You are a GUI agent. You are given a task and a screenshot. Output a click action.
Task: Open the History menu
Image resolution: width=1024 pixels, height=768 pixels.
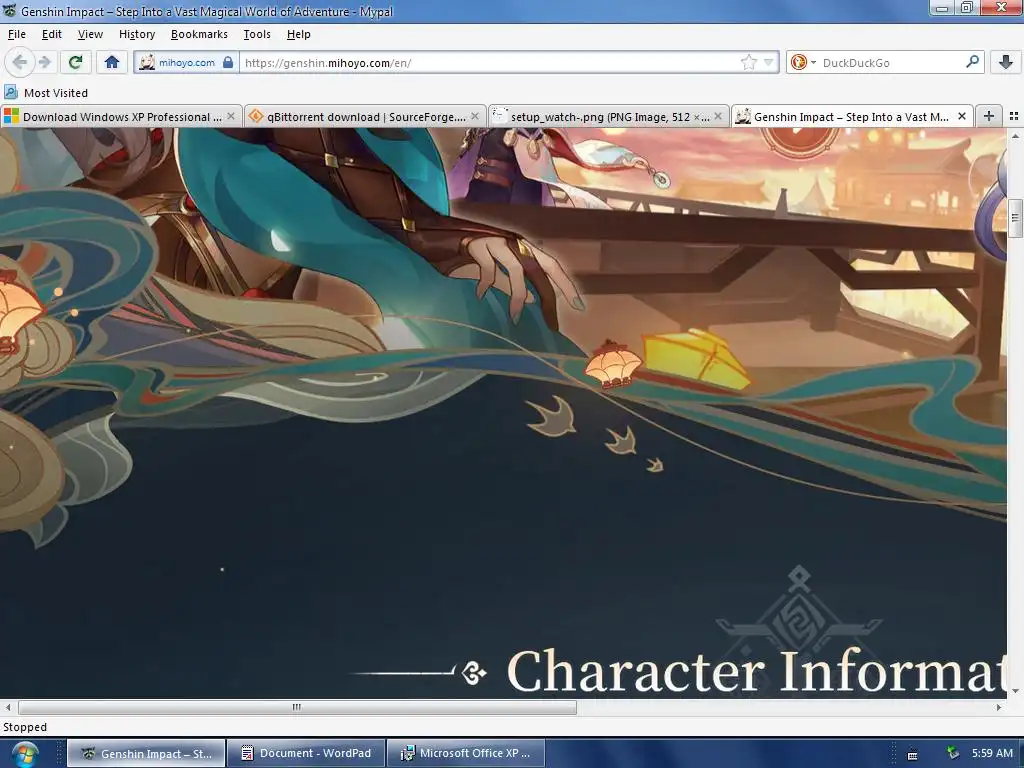coord(137,34)
